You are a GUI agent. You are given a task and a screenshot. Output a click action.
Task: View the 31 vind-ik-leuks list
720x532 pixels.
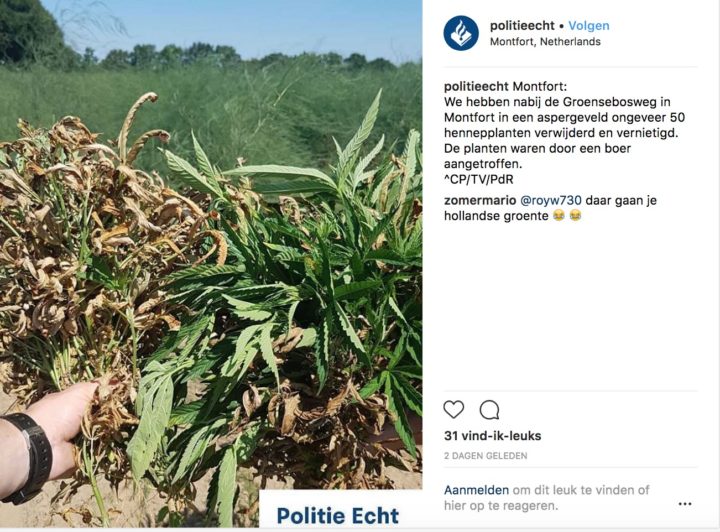click(492, 436)
